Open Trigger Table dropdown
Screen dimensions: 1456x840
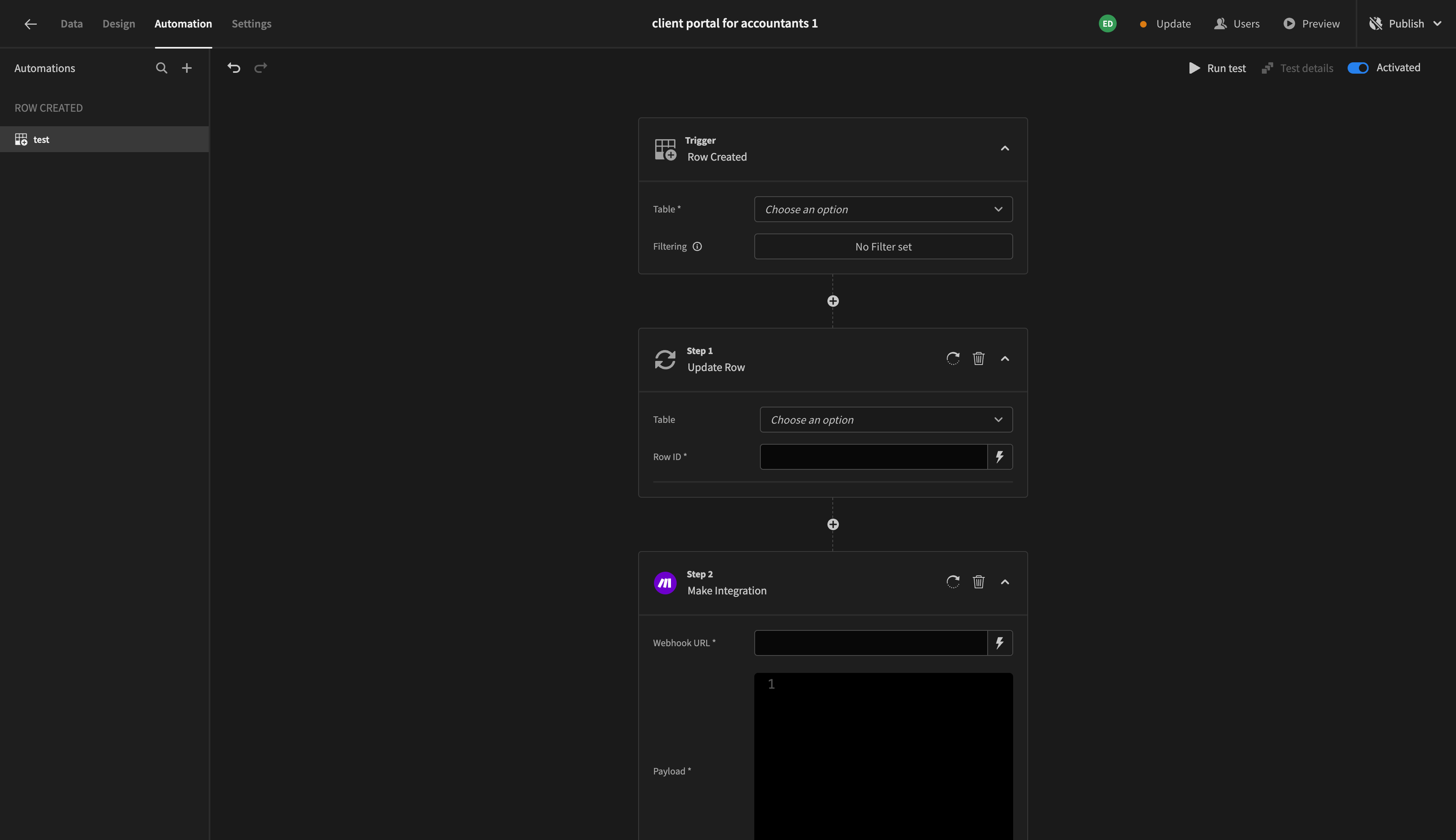coord(883,210)
